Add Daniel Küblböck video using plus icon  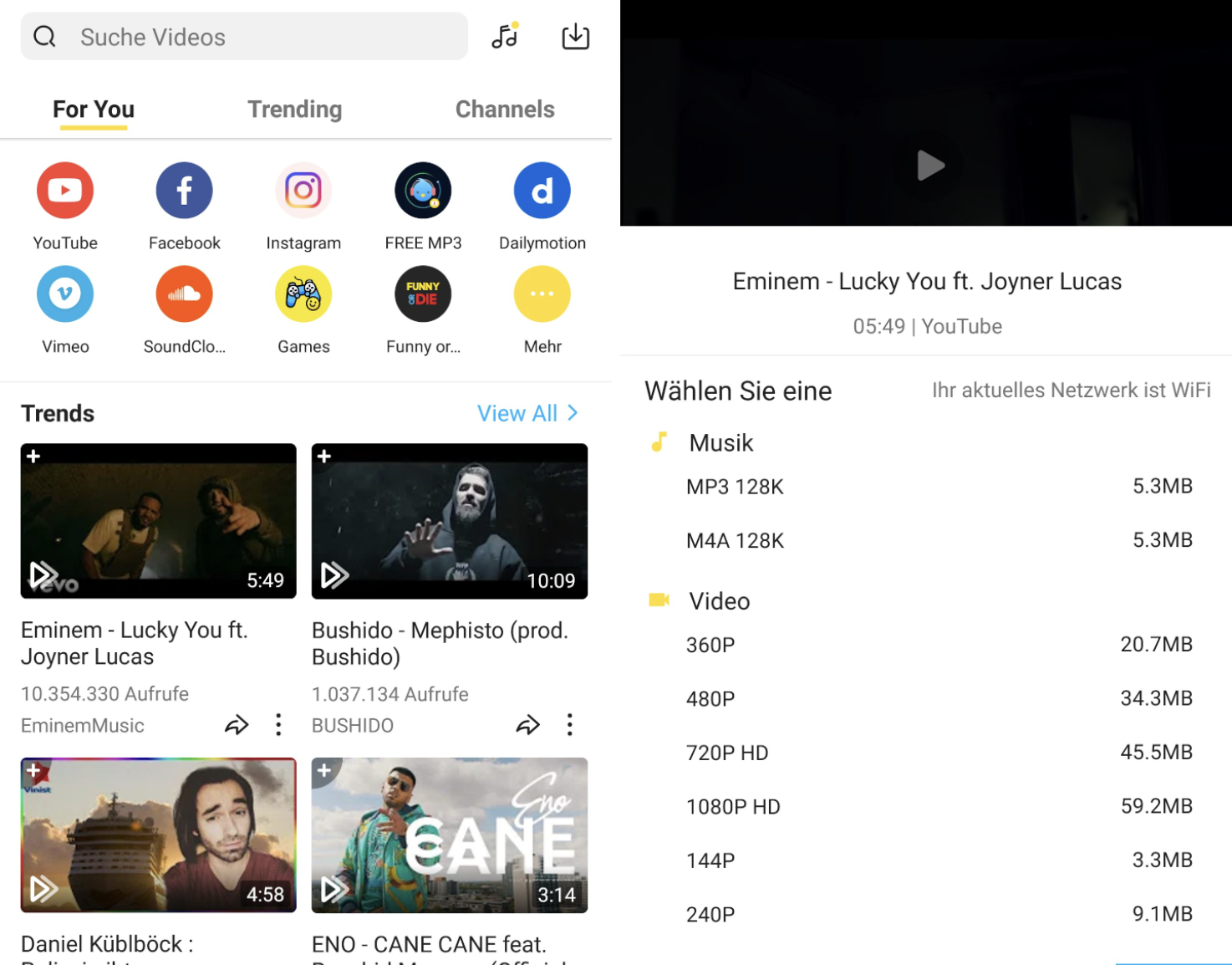click(33, 770)
